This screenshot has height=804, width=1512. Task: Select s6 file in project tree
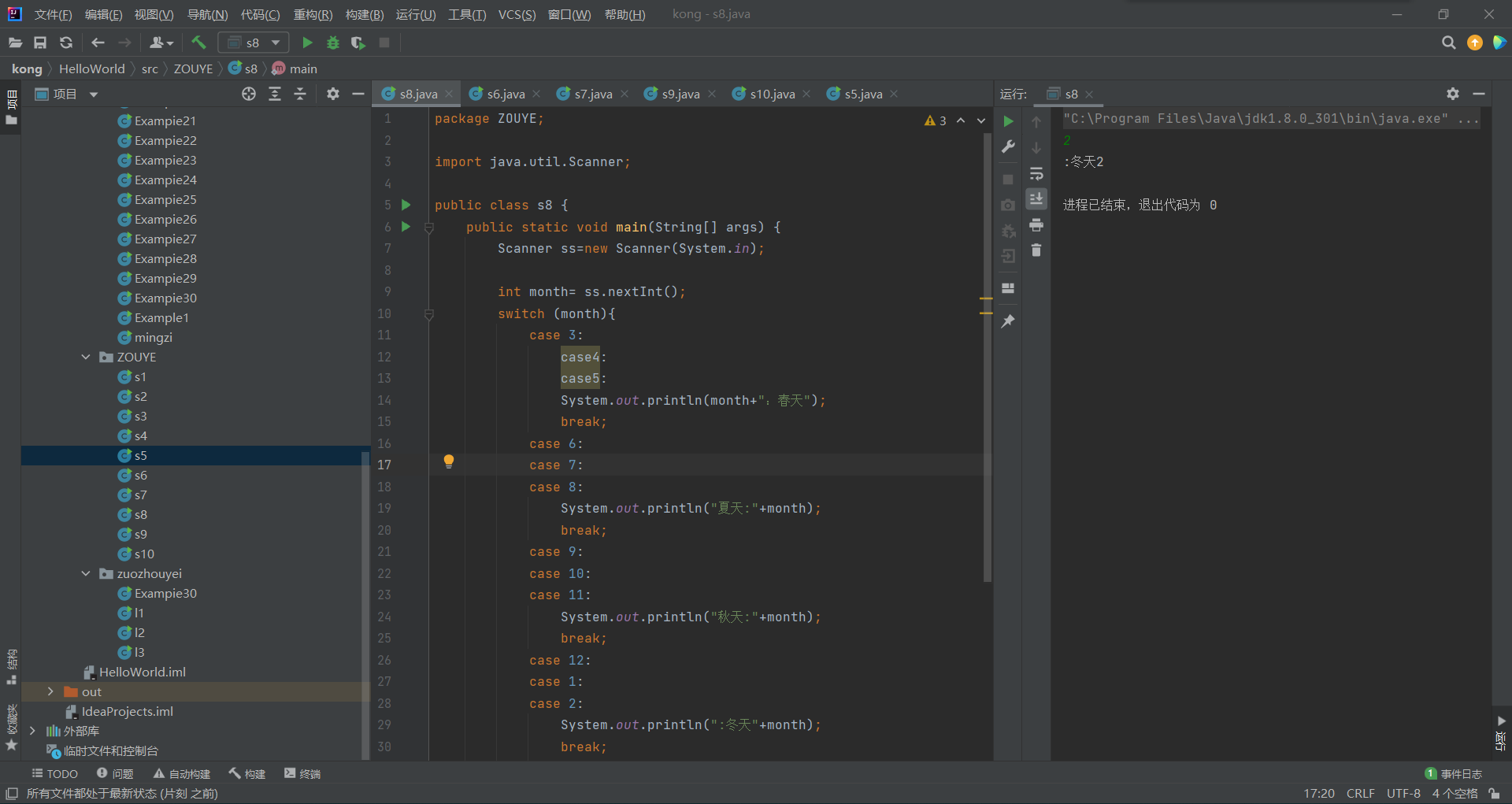click(x=140, y=475)
